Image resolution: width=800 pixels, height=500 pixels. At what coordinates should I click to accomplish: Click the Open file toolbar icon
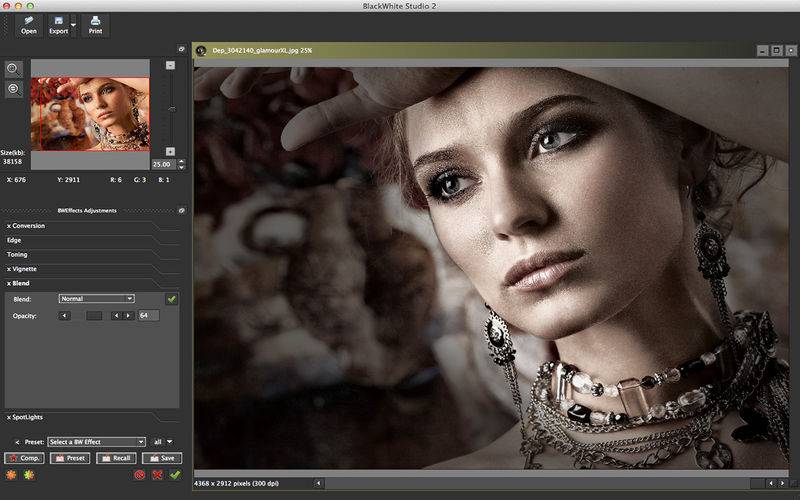[29, 24]
